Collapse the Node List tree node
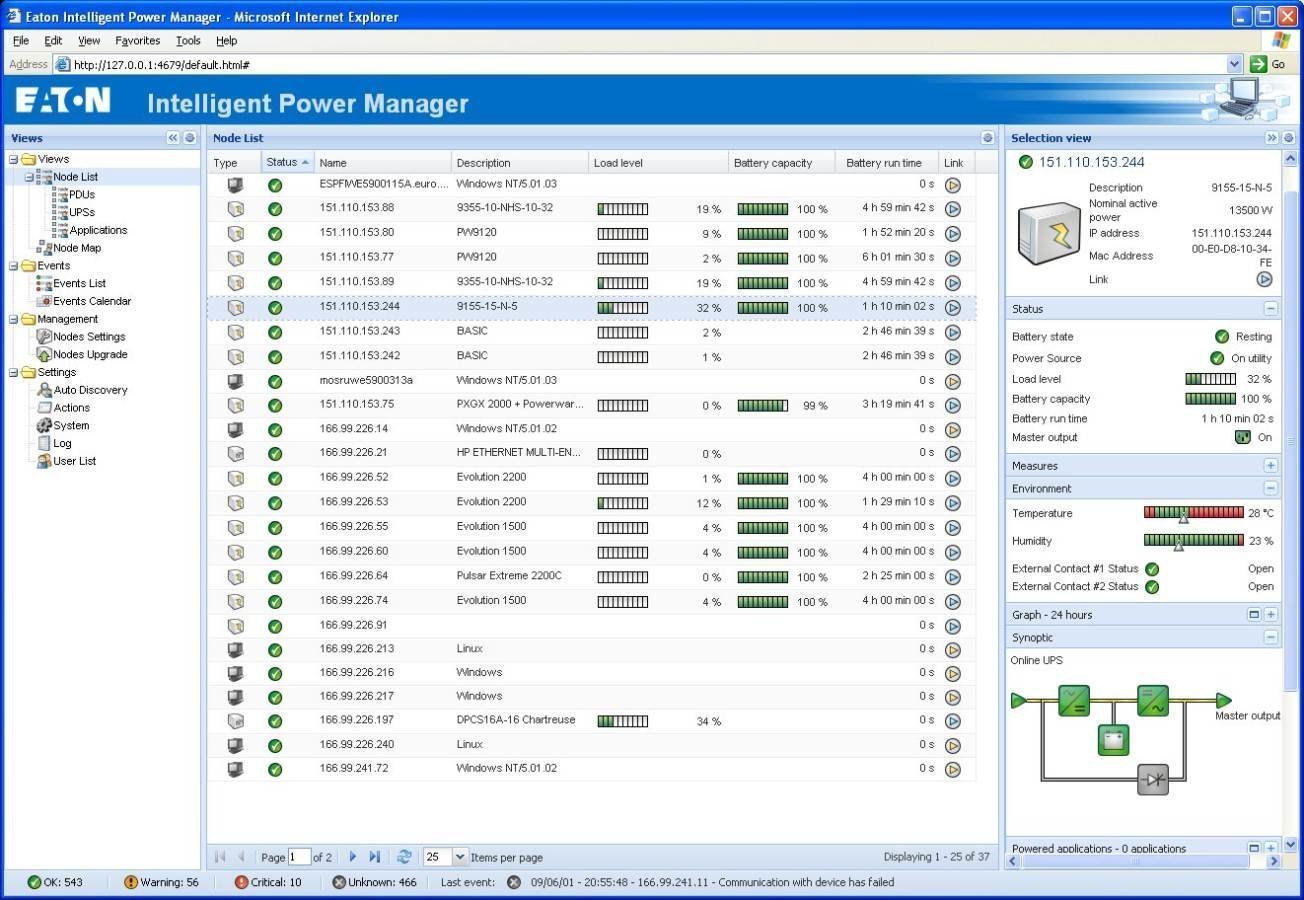 [29, 177]
